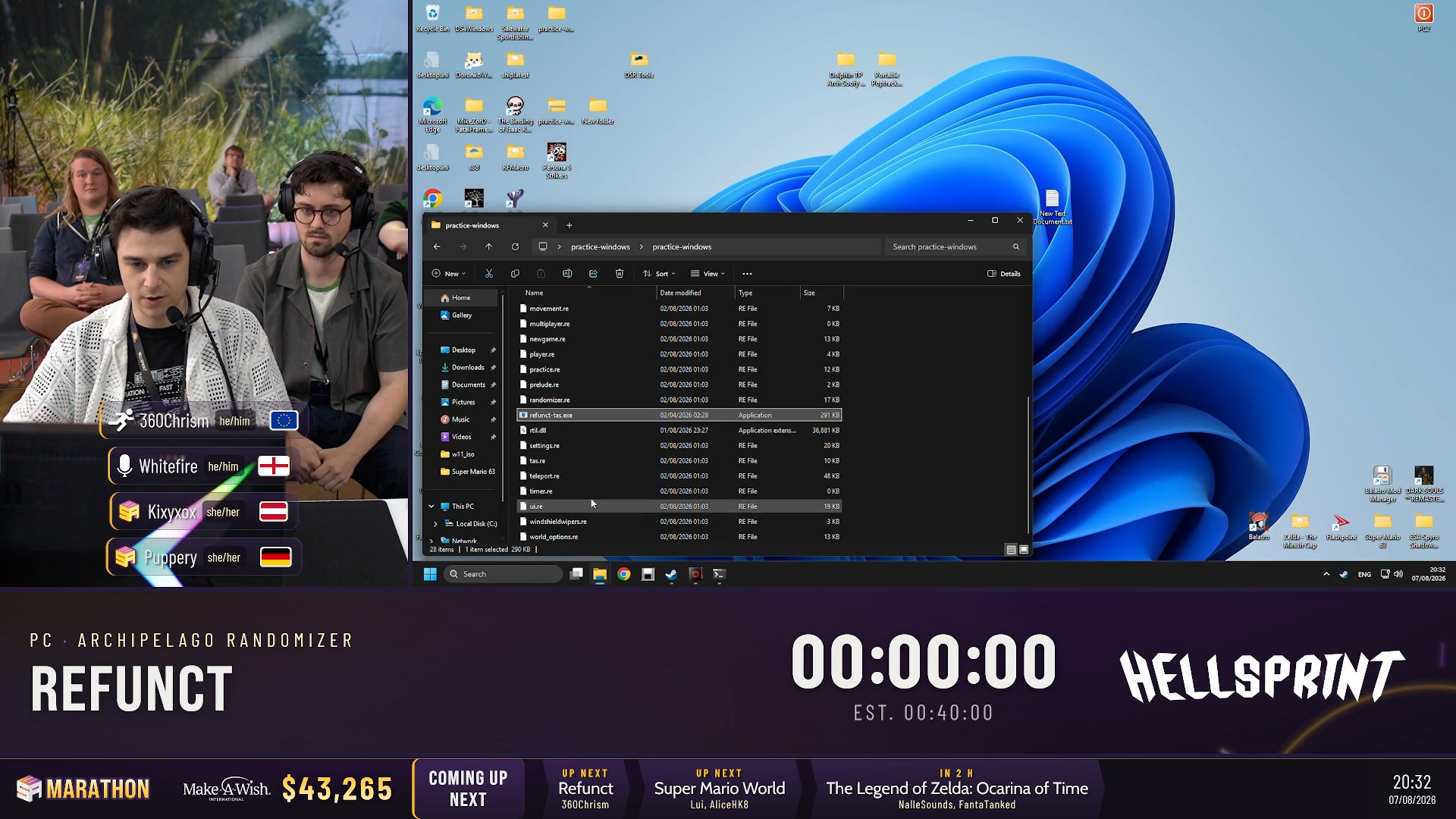The height and width of the screenshot is (819, 1456).
Task: Rename the selected file
Action: coord(567,274)
